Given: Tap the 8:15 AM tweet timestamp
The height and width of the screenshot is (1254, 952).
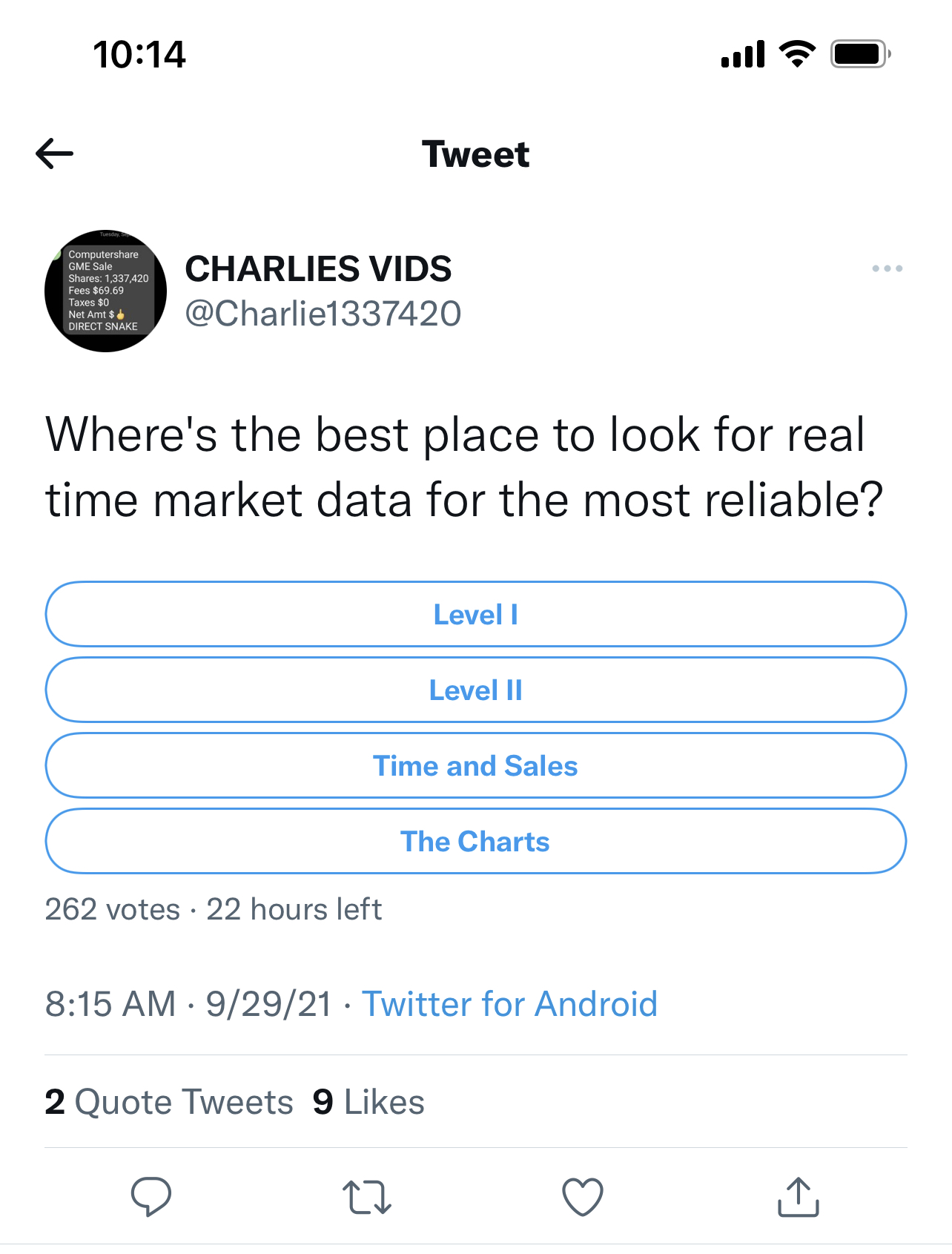Looking at the screenshot, I should tap(110, 1004).
